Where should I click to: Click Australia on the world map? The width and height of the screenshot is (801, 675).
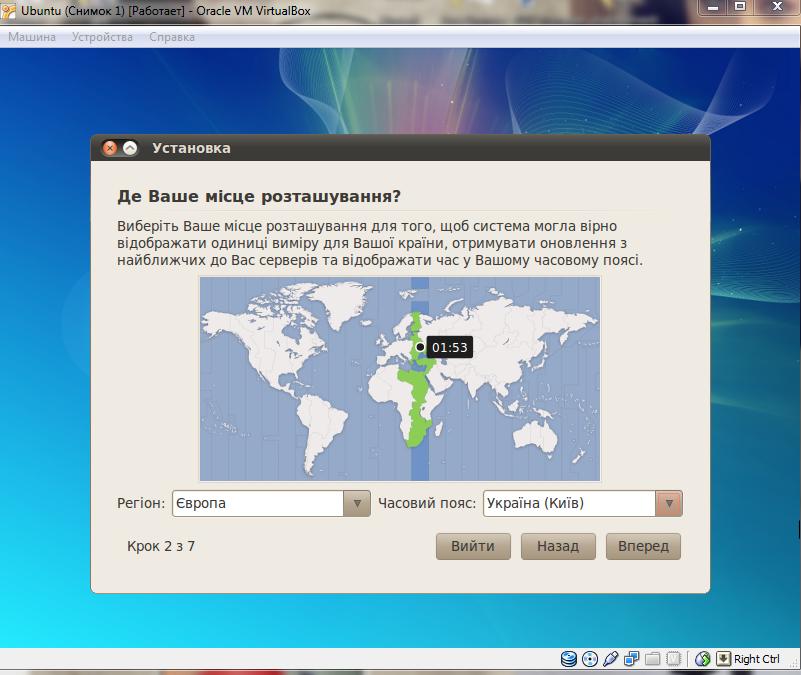point(535,437)
